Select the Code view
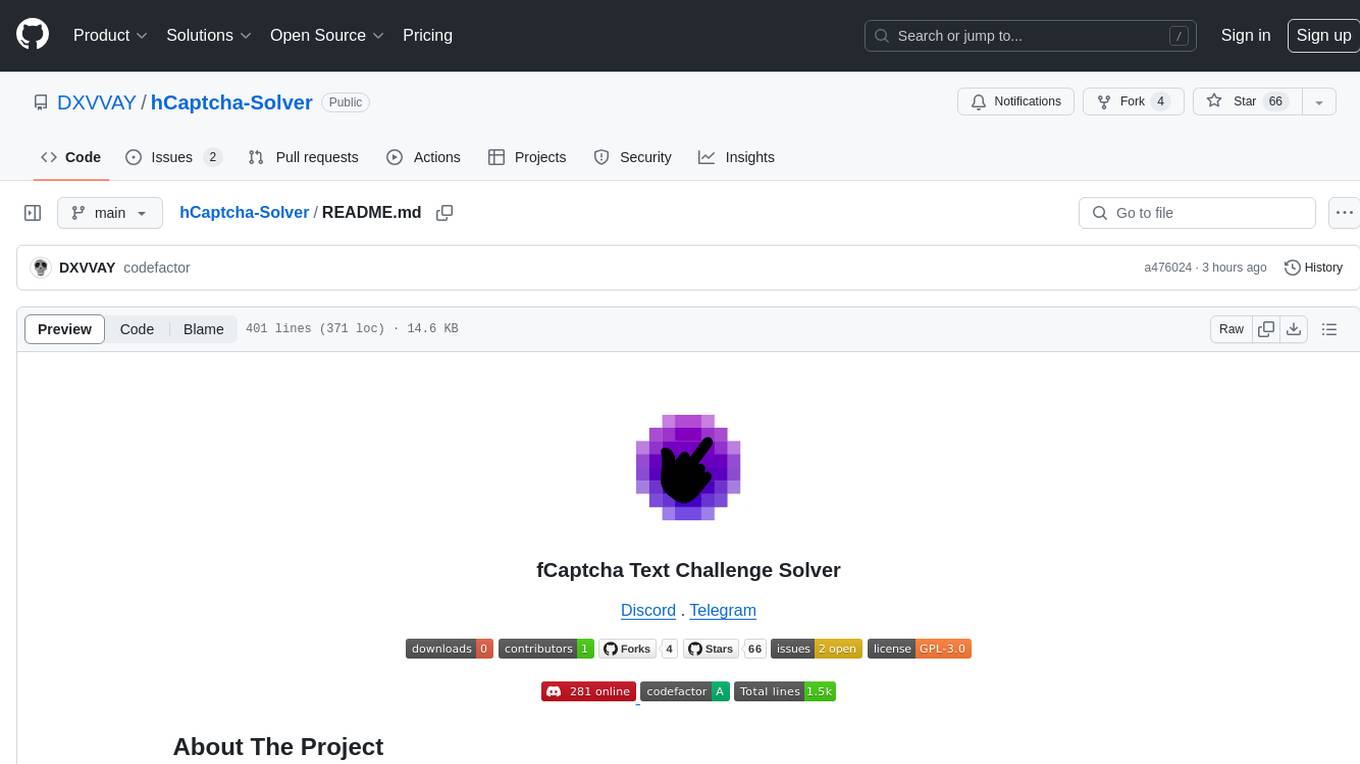This screenshot has width=1360, height=764. point(137,329)
